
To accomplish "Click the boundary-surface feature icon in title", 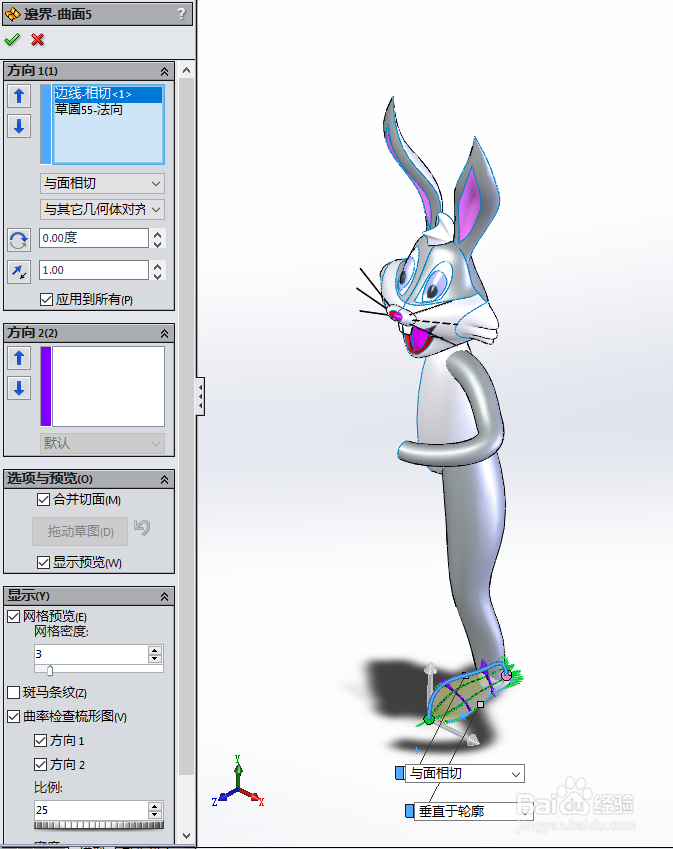I will click(12, 14).
